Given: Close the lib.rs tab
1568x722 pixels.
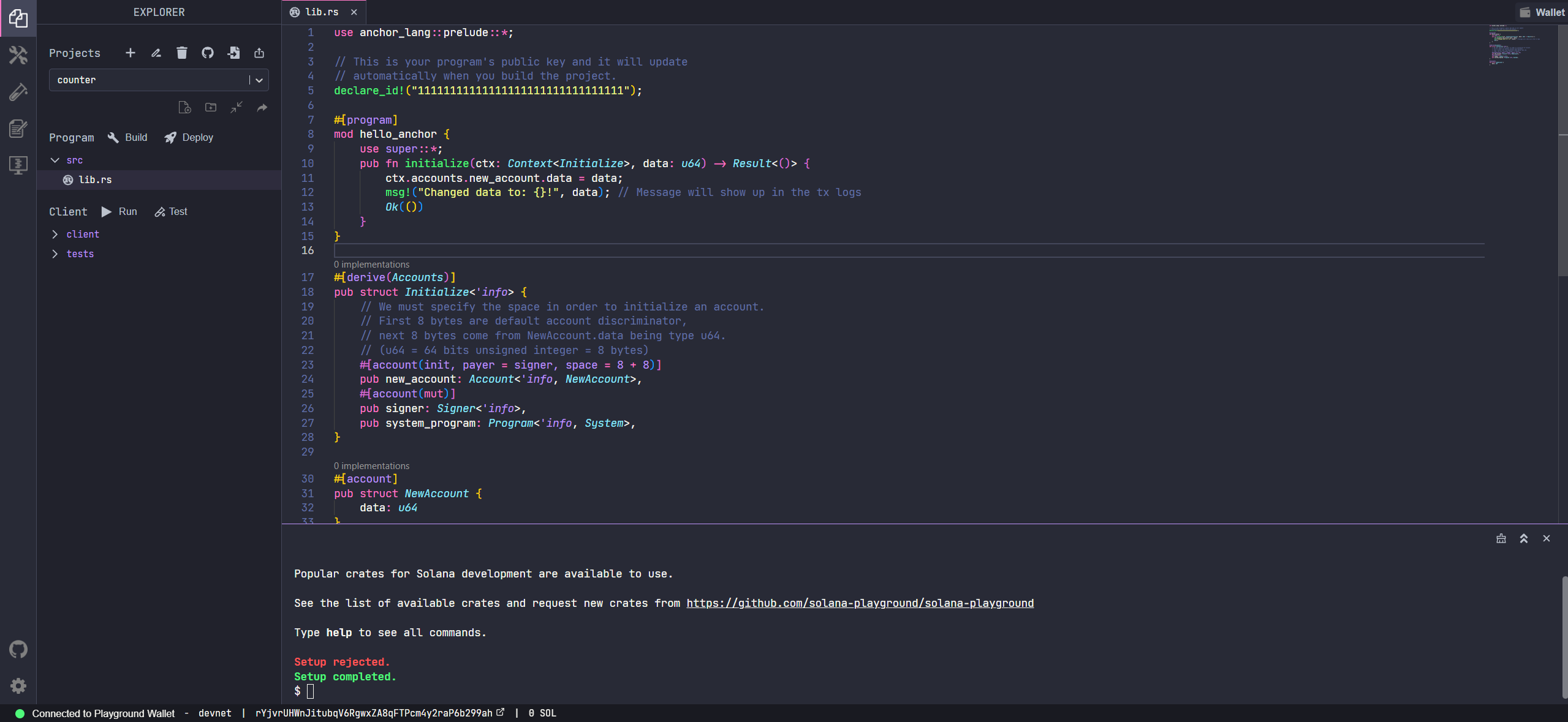Looking at the screenshot, I should point(354,12).
